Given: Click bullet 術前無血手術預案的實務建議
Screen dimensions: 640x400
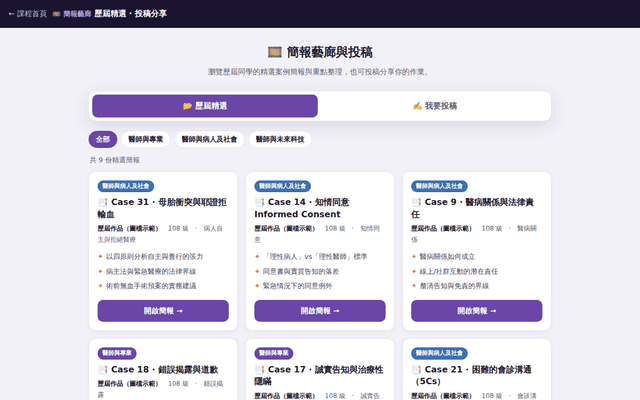Looking at the screenshot, I should tap(151, 286).
